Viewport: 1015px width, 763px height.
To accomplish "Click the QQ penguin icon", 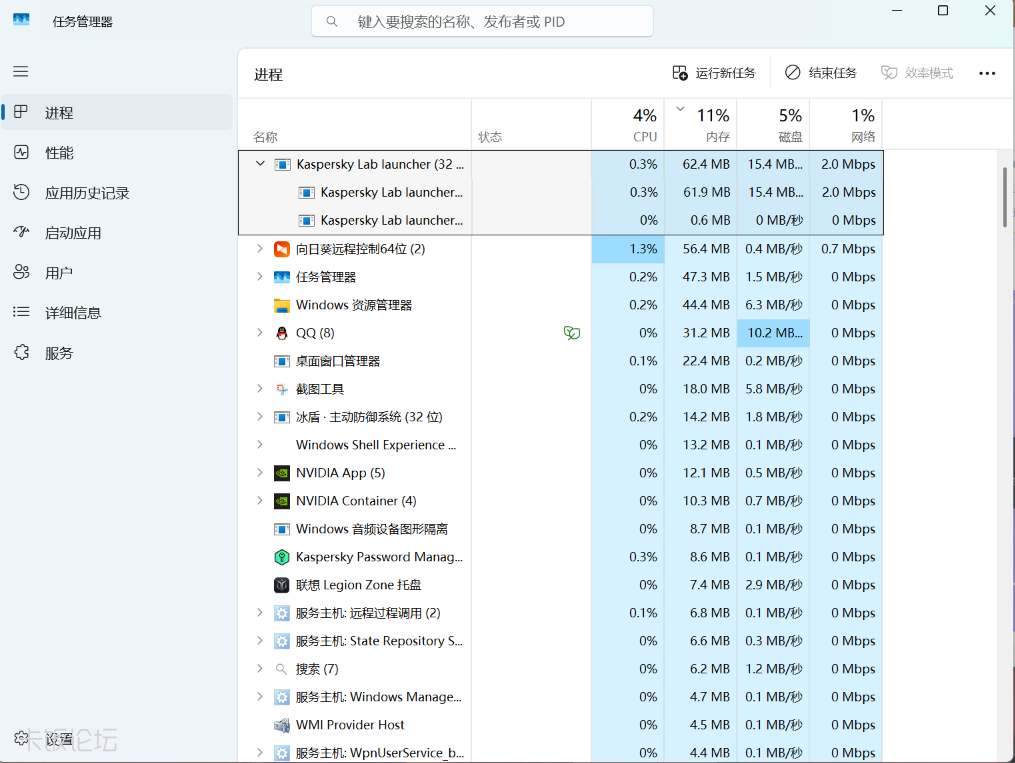I will (282, 333).
